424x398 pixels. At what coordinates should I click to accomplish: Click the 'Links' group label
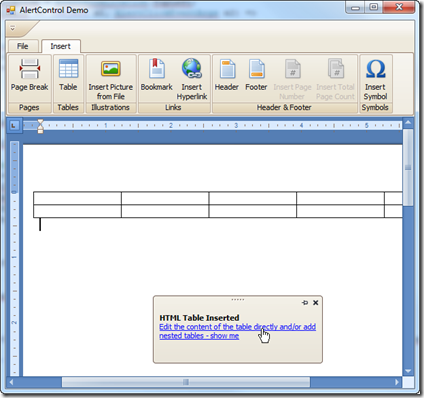coord(173,107)
